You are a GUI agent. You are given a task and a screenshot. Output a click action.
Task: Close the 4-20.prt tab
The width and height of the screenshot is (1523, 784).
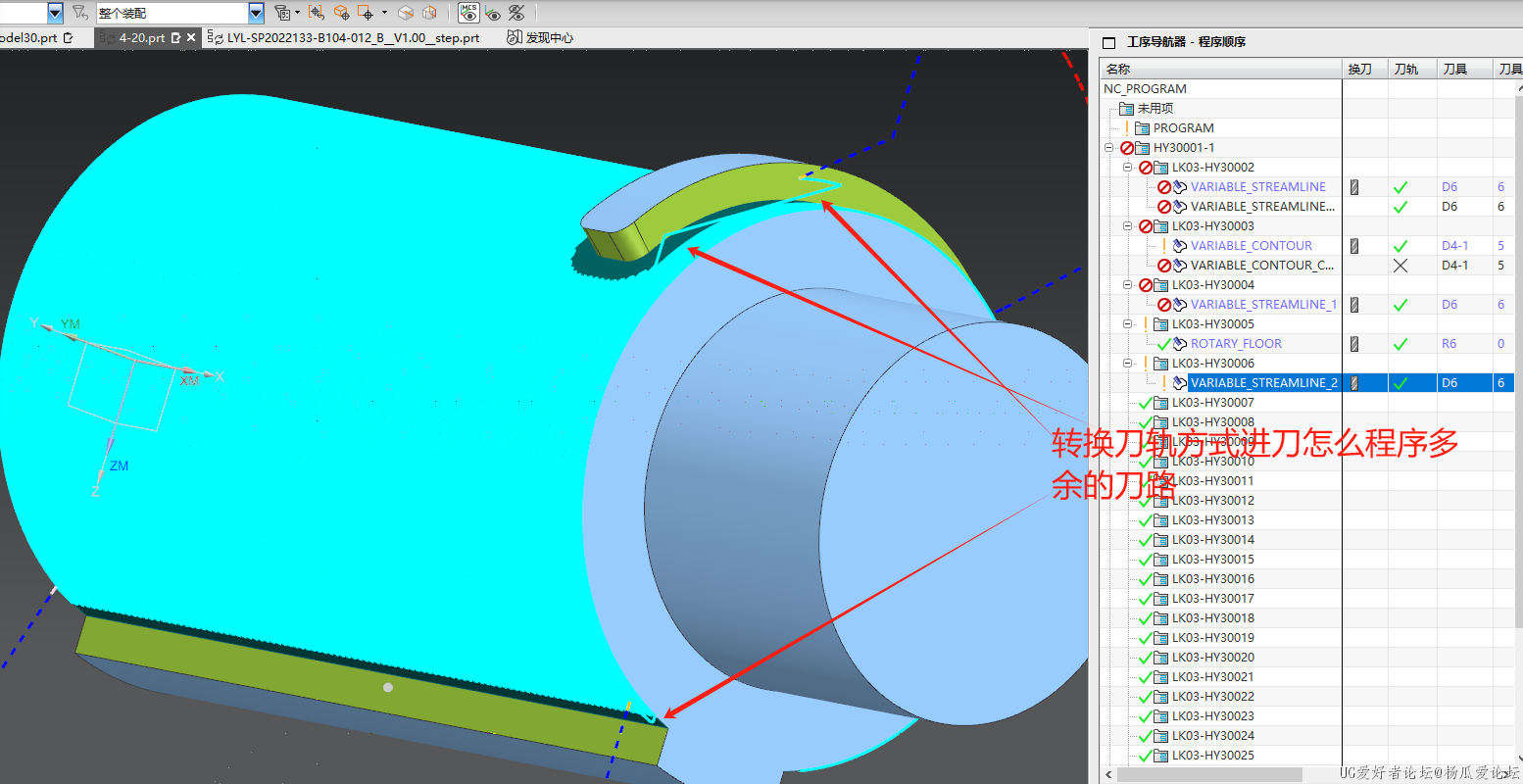coord(191,38)
